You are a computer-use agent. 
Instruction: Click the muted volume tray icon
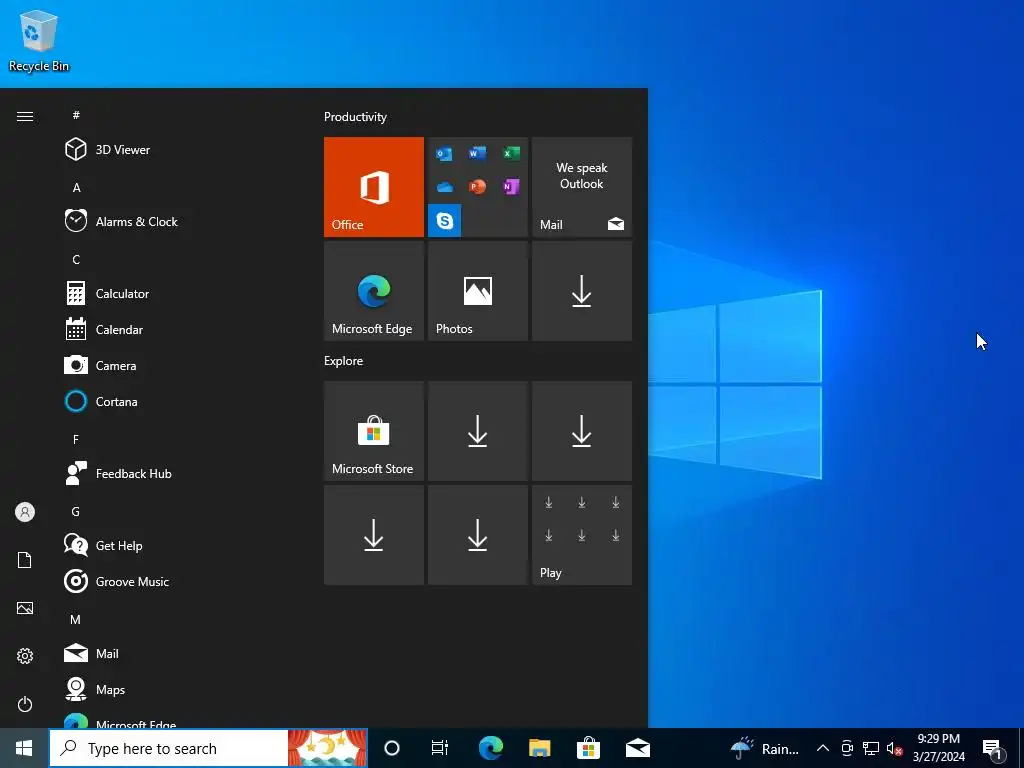895,748
